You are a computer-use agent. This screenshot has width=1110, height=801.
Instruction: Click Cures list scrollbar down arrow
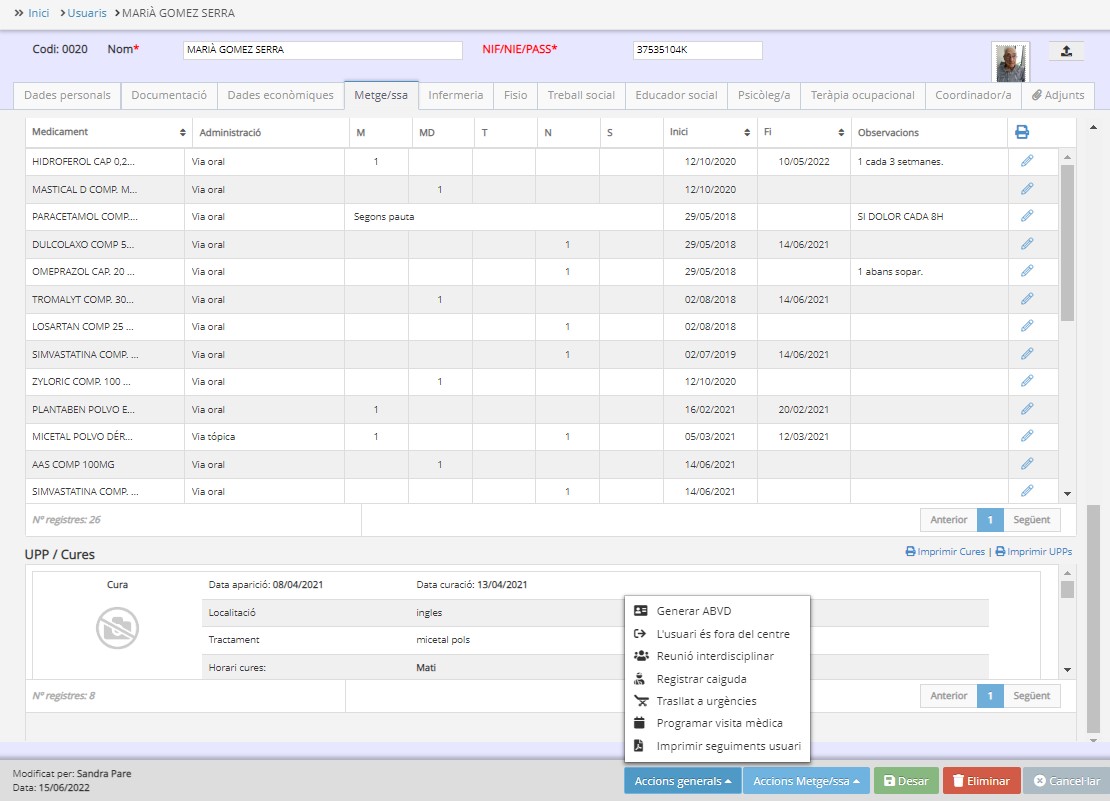tap(1068, 670)
